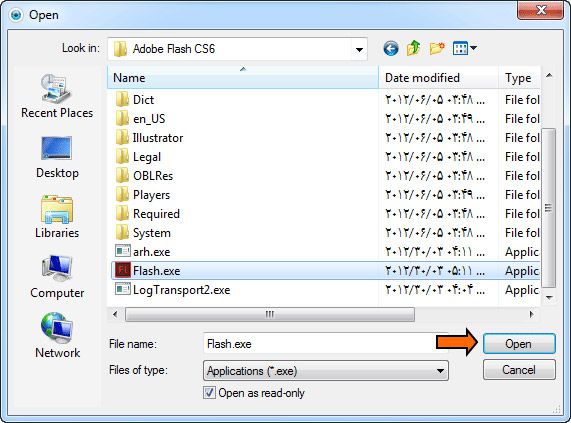
Task: Click the date of LogTransport2.exe
Action: 435,290
